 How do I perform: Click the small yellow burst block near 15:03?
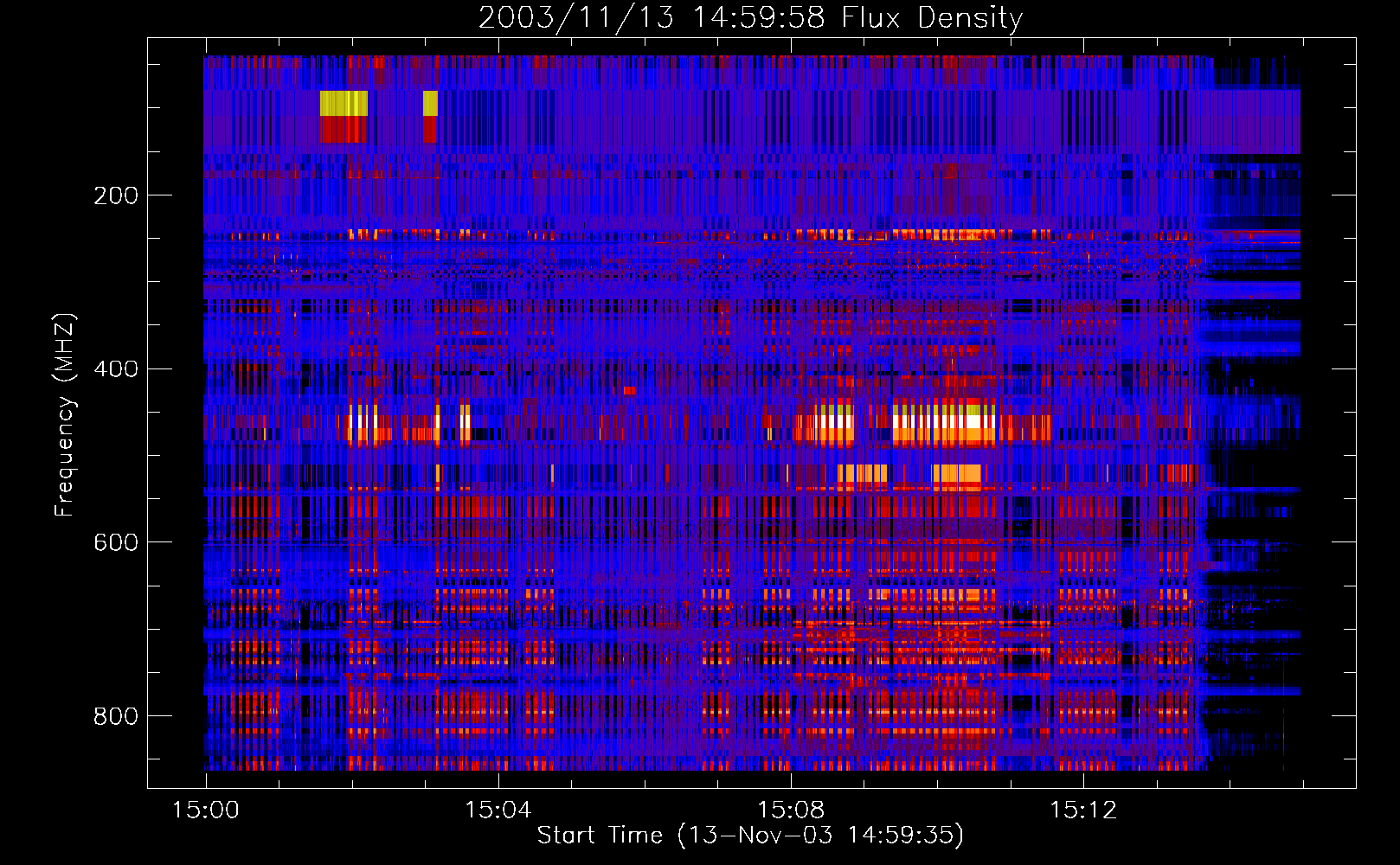click(430, 103)
